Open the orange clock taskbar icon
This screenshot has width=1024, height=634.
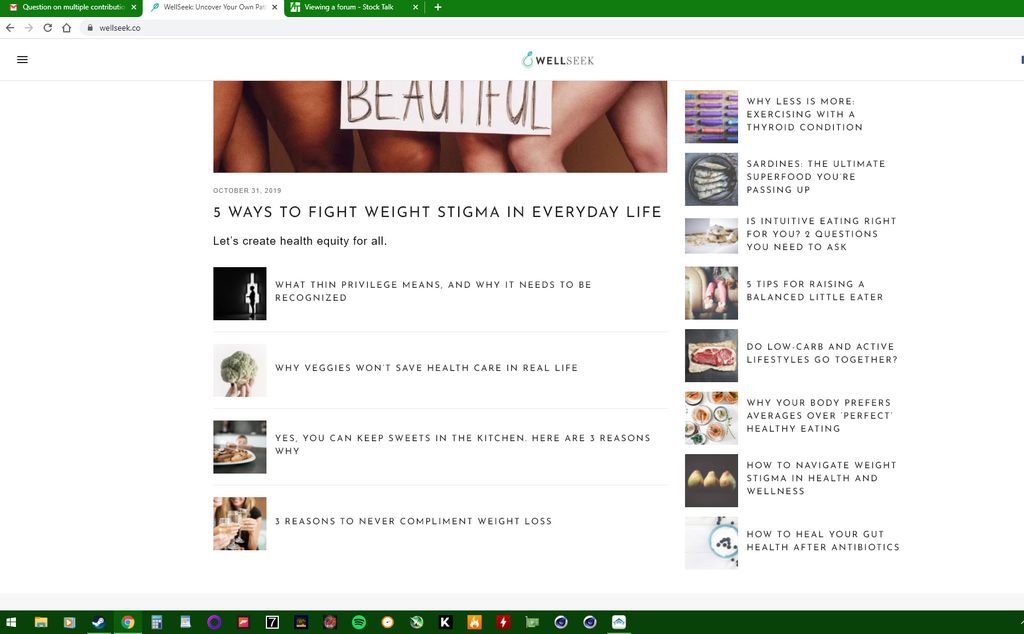[388, 622]
